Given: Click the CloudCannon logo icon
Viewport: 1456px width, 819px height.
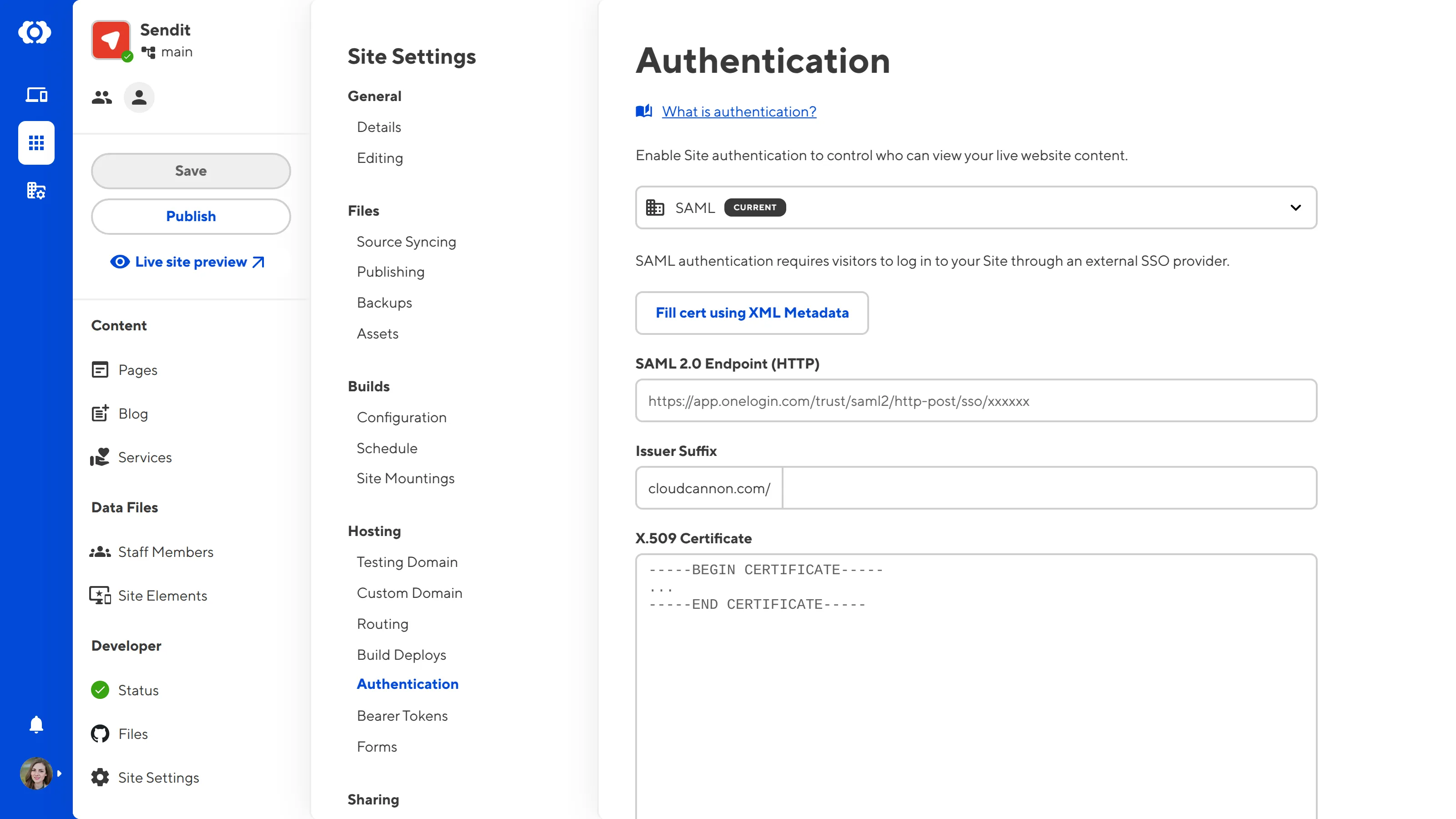Looking at the screenshot, I should (35, 31).
